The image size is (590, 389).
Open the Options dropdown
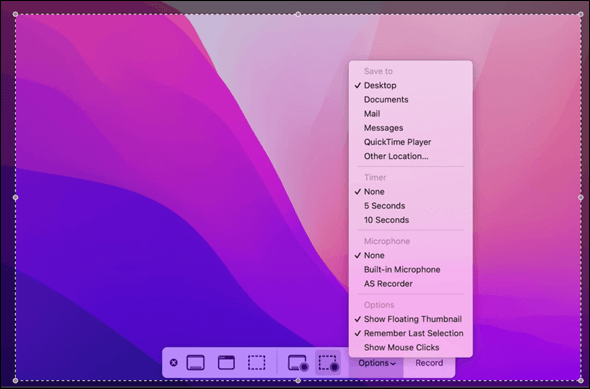click(x=376, y=363)
